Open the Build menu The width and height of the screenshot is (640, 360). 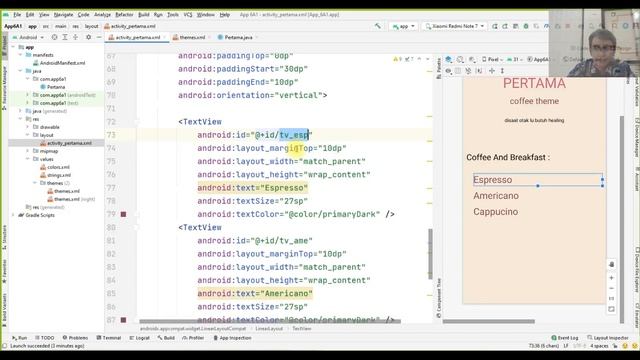pyautogui.click(x=144, y=15)
